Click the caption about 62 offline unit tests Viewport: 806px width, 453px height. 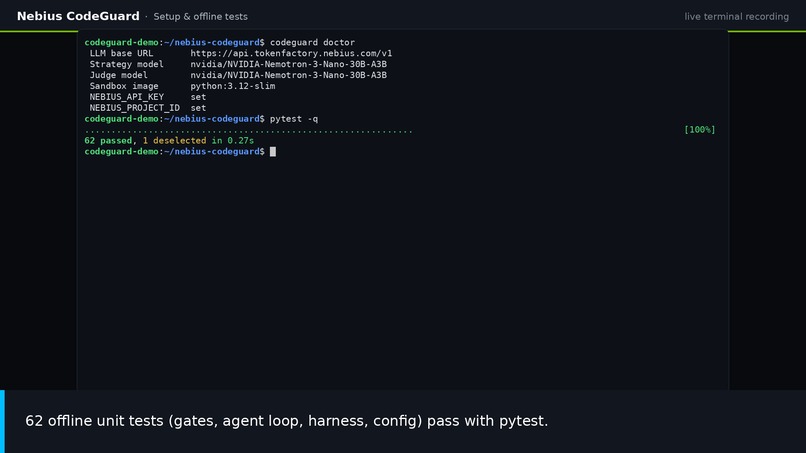coord(286,421)
